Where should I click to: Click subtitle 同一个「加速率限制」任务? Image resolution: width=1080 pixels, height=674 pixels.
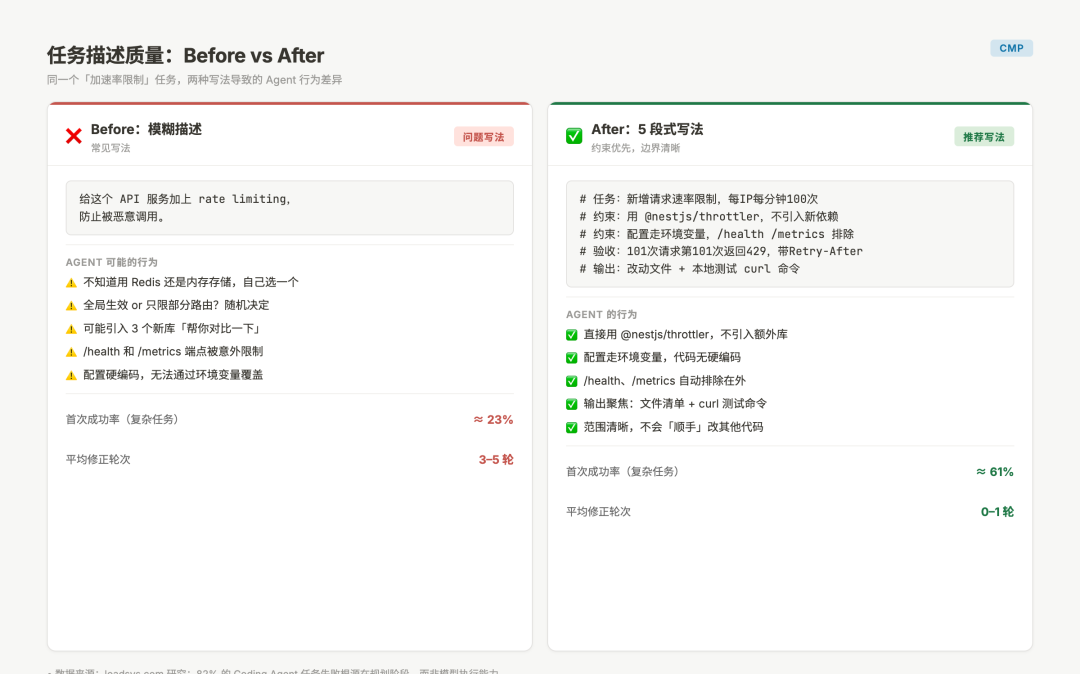194,80
